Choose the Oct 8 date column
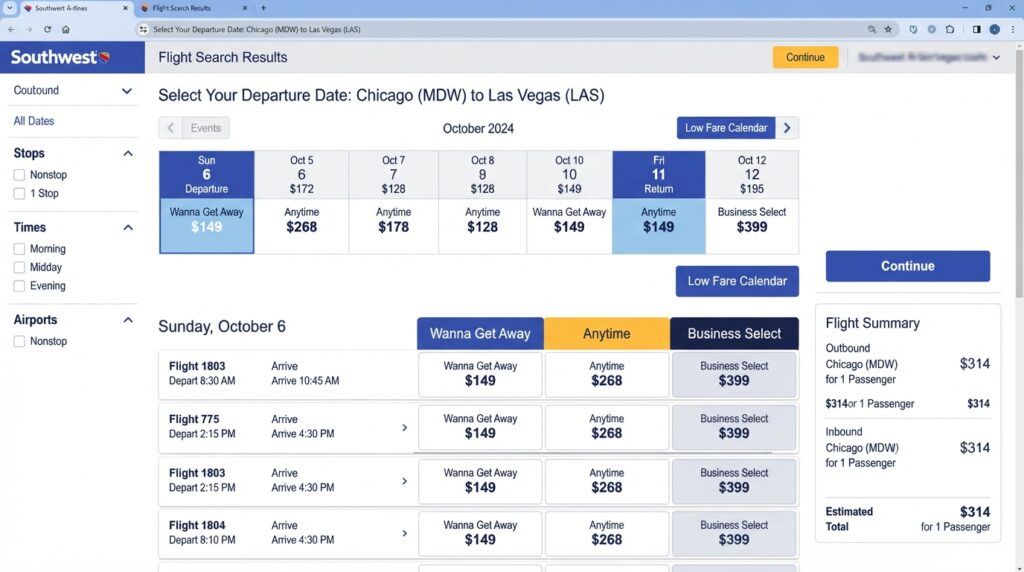 (x=483, y=202)
